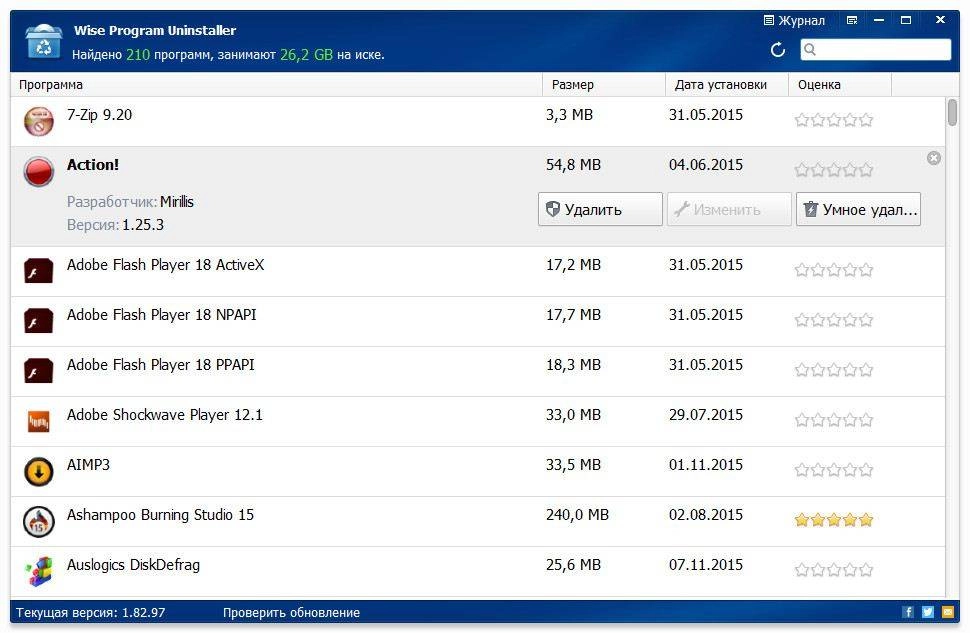970x633 pixels.
Task: Rate 7-Zip 9.20 with the stars
Action: point(834,120)
